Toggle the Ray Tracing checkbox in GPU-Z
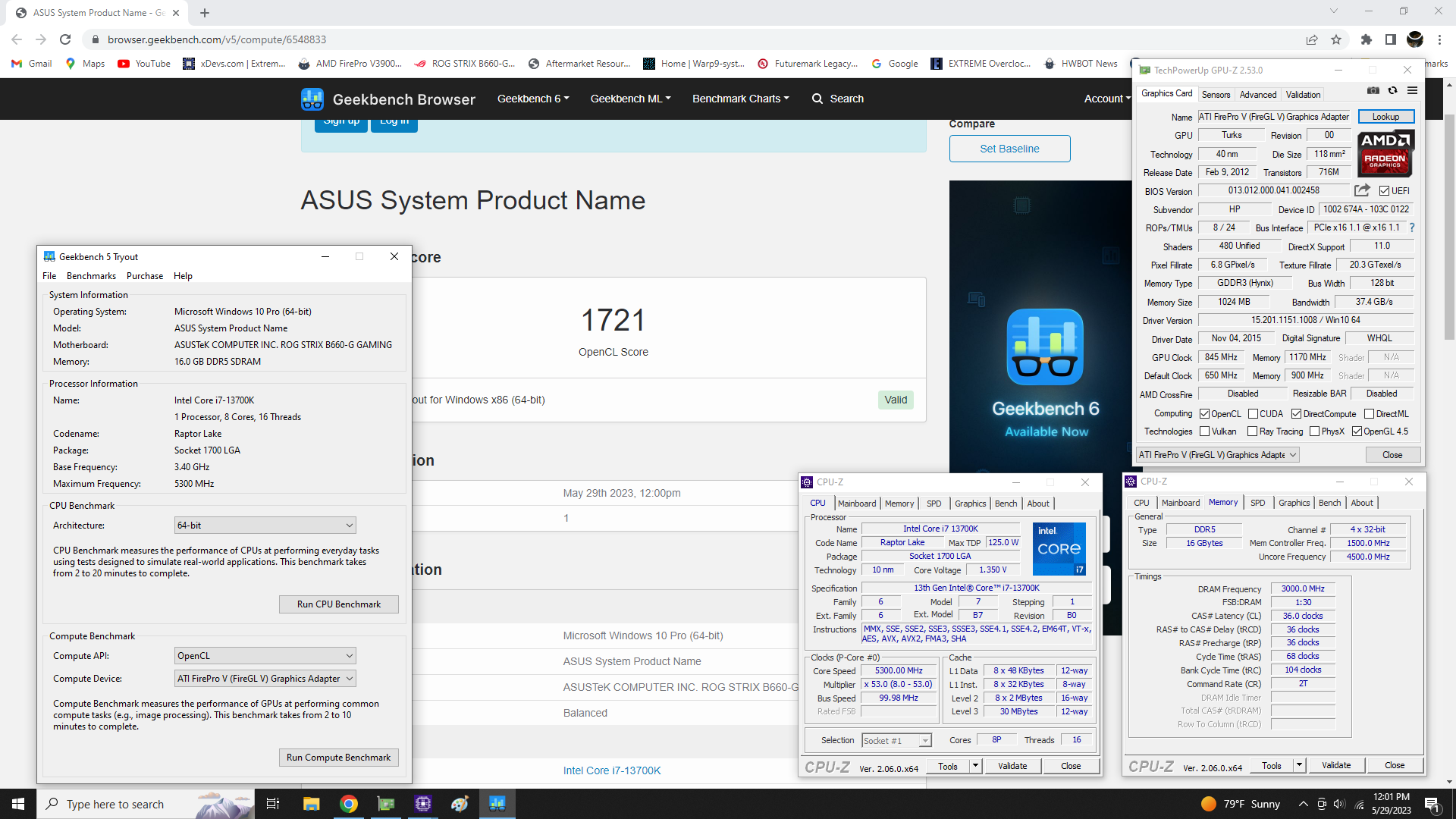 tap(1253, 431)
